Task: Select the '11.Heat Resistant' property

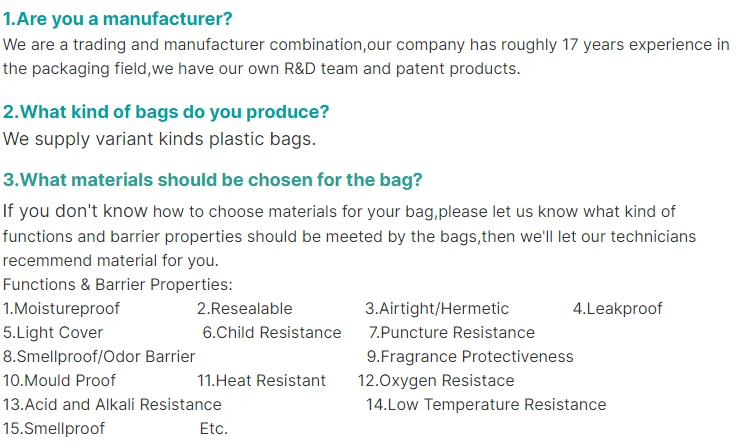Action: coord(261,380)
